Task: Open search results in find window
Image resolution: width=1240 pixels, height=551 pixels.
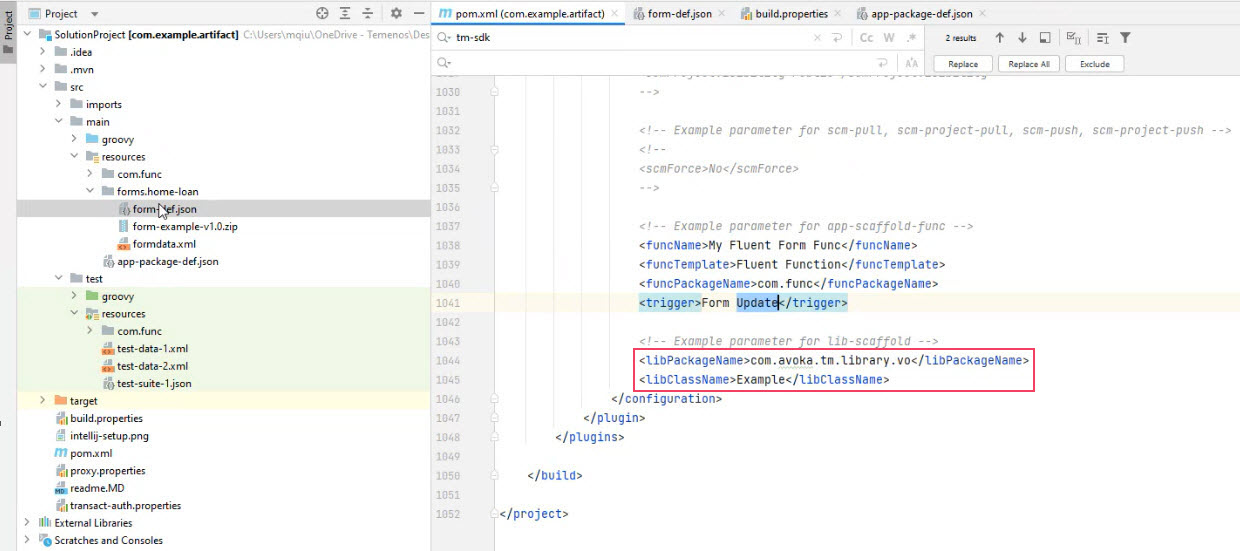Action: (x=1045, y=38)
